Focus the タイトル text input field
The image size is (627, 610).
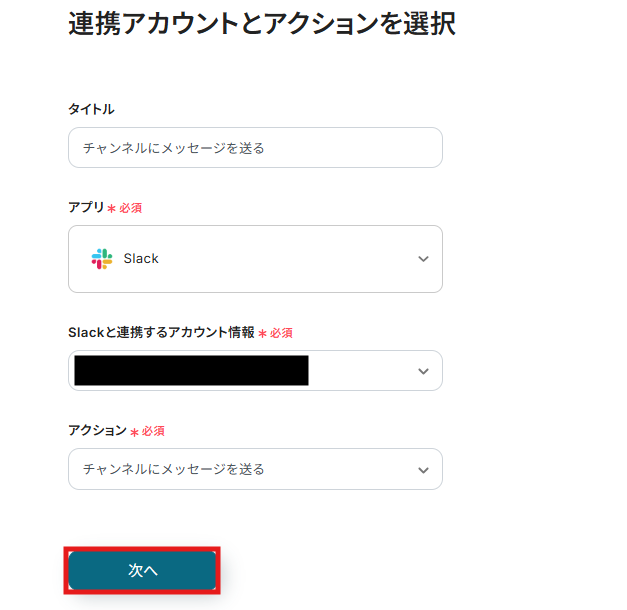click(255, 148)
